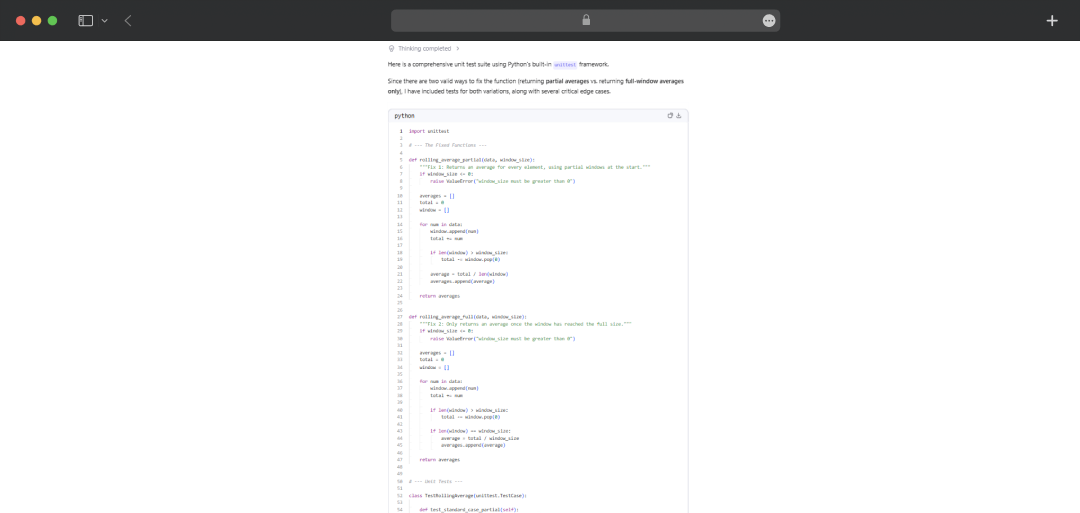Go back with the browser back arrow
The height and width of the screenshot is (513, 1080).
pyautogui.click(x=128, y=21)
